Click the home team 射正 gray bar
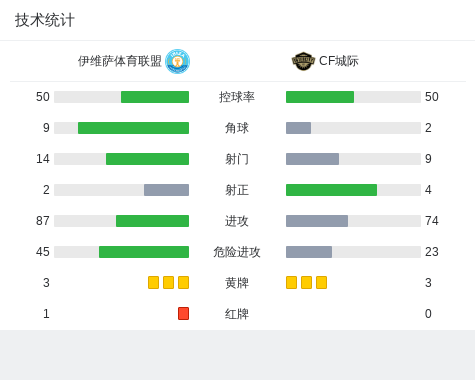The image size is (475, 380). (x=166, y=190)
